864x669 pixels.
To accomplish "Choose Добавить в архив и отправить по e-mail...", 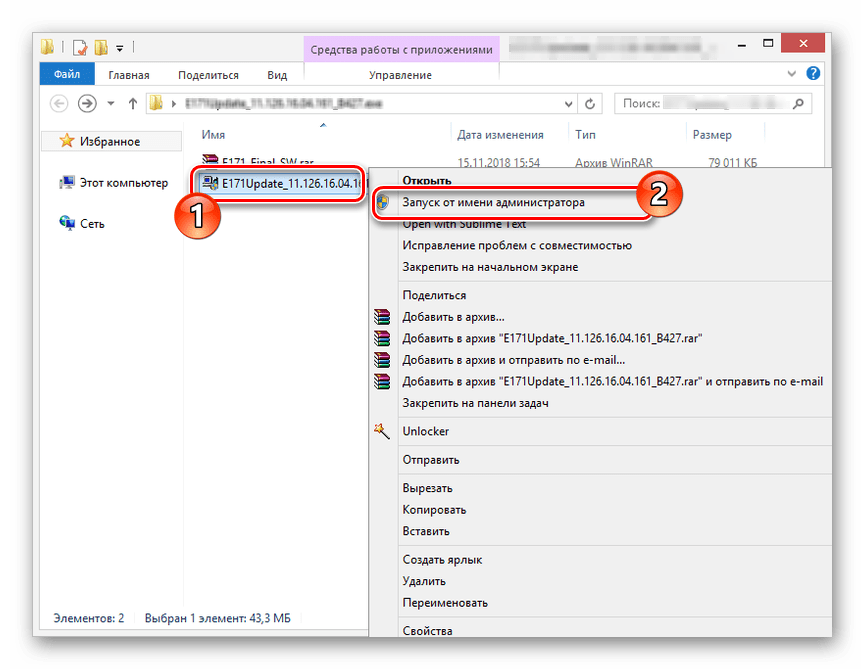I will [514, 360].
